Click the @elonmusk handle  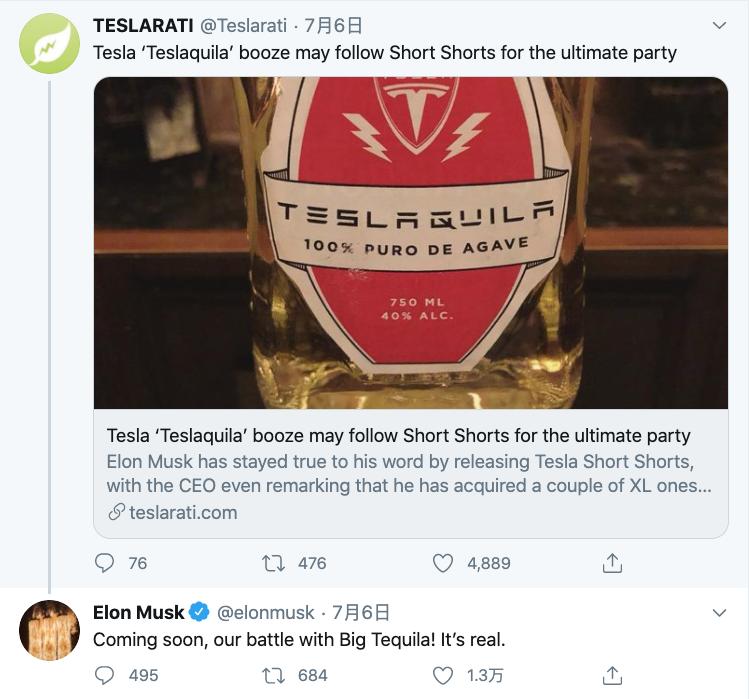[x=265, y=612]
